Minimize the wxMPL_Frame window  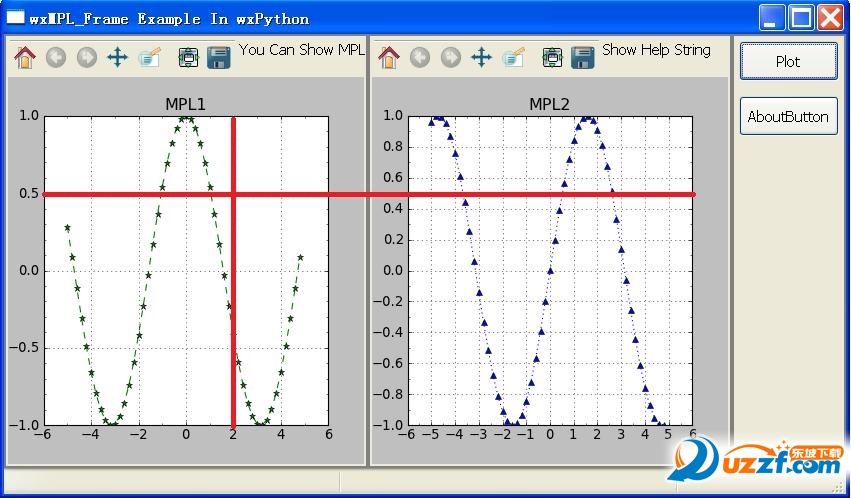point(771,18)
